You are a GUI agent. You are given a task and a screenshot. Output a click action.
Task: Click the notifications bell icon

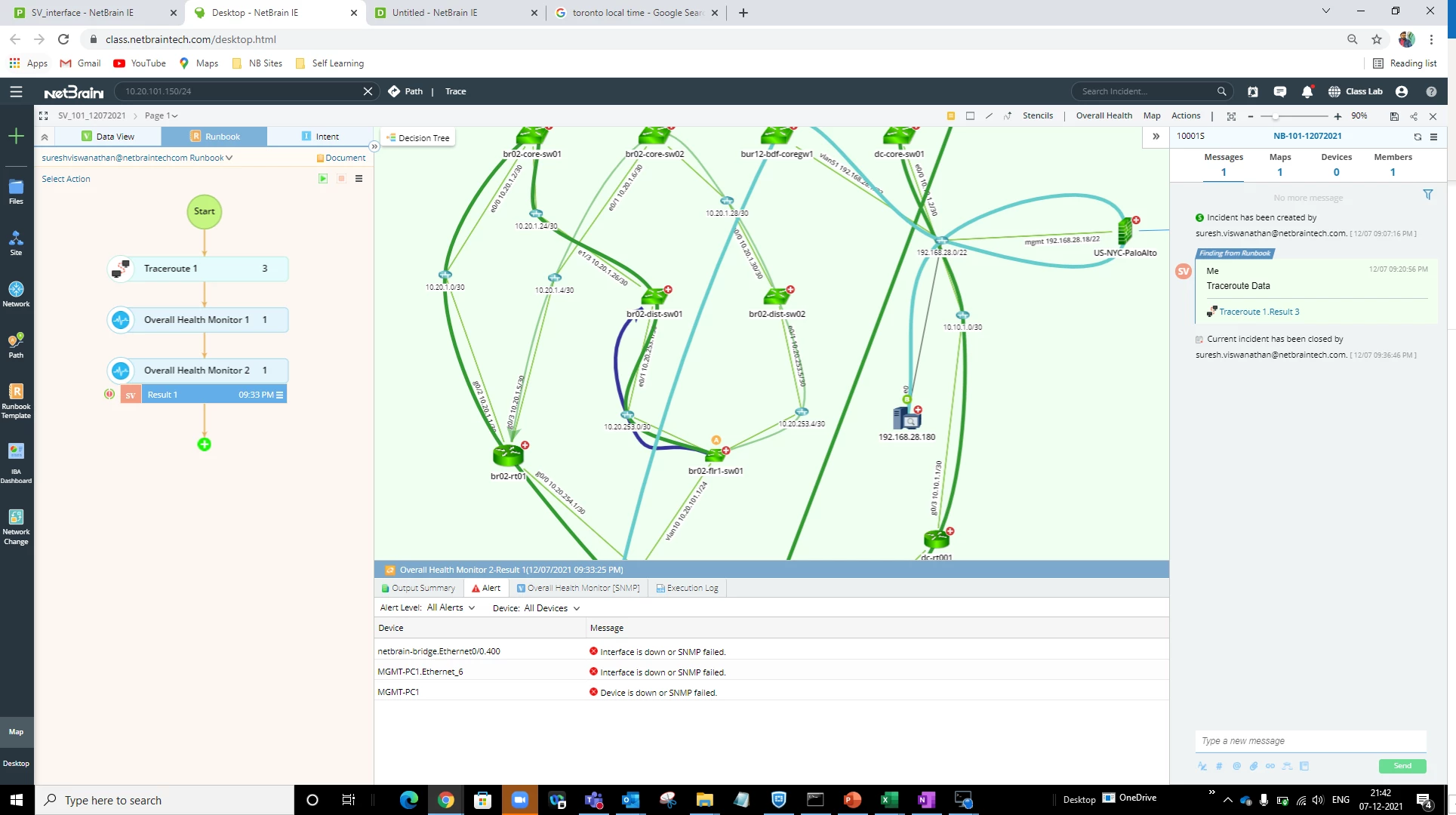[1307, 91]
